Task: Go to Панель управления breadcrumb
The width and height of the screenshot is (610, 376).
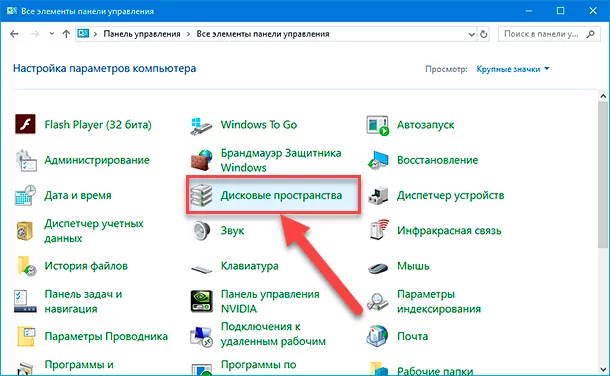Action: (142, 34)
